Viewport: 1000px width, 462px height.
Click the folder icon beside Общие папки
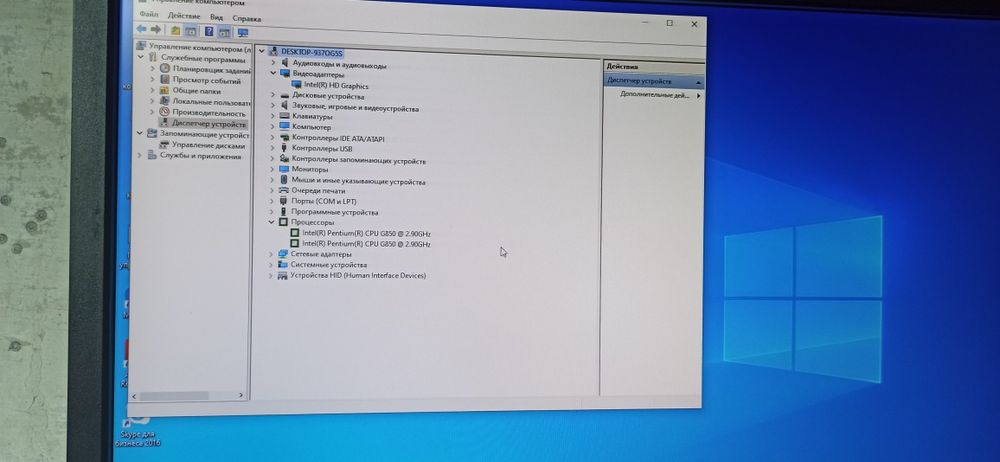pos(165,91)
